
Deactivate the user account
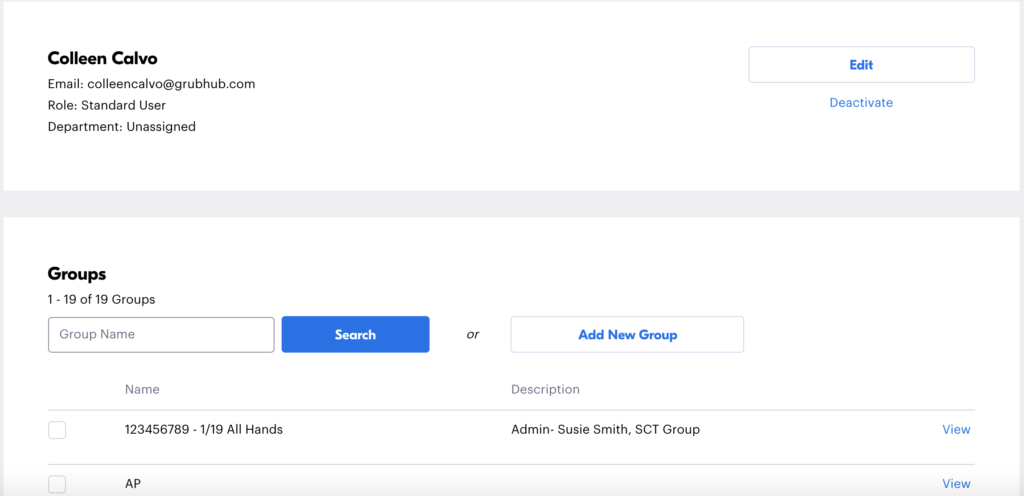tap(861, 102)
